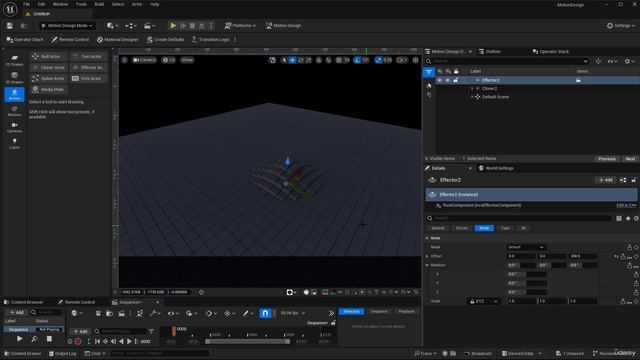Image resolution: width=640 pixels, height=360 pixels.
Task: Expand the Cloner2 tree item
Action: click(472, 89)
